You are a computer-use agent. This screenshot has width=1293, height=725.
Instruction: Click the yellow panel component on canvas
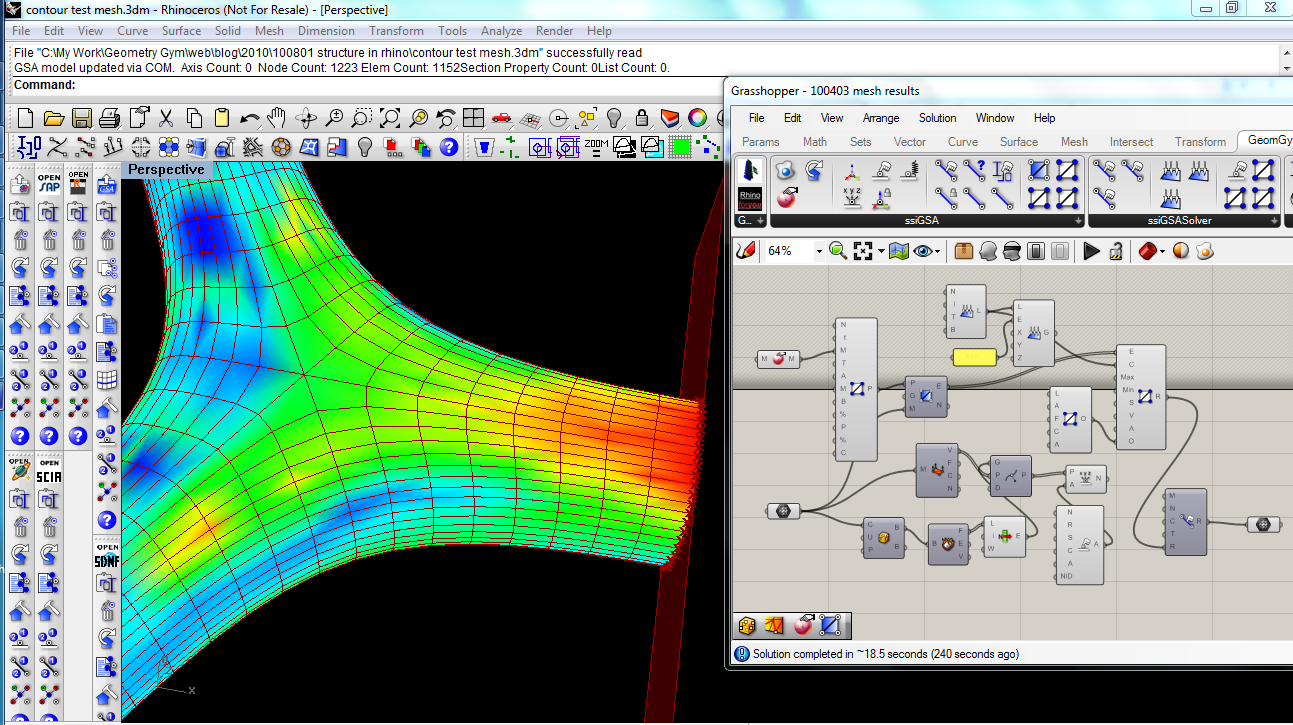point(974,357)
